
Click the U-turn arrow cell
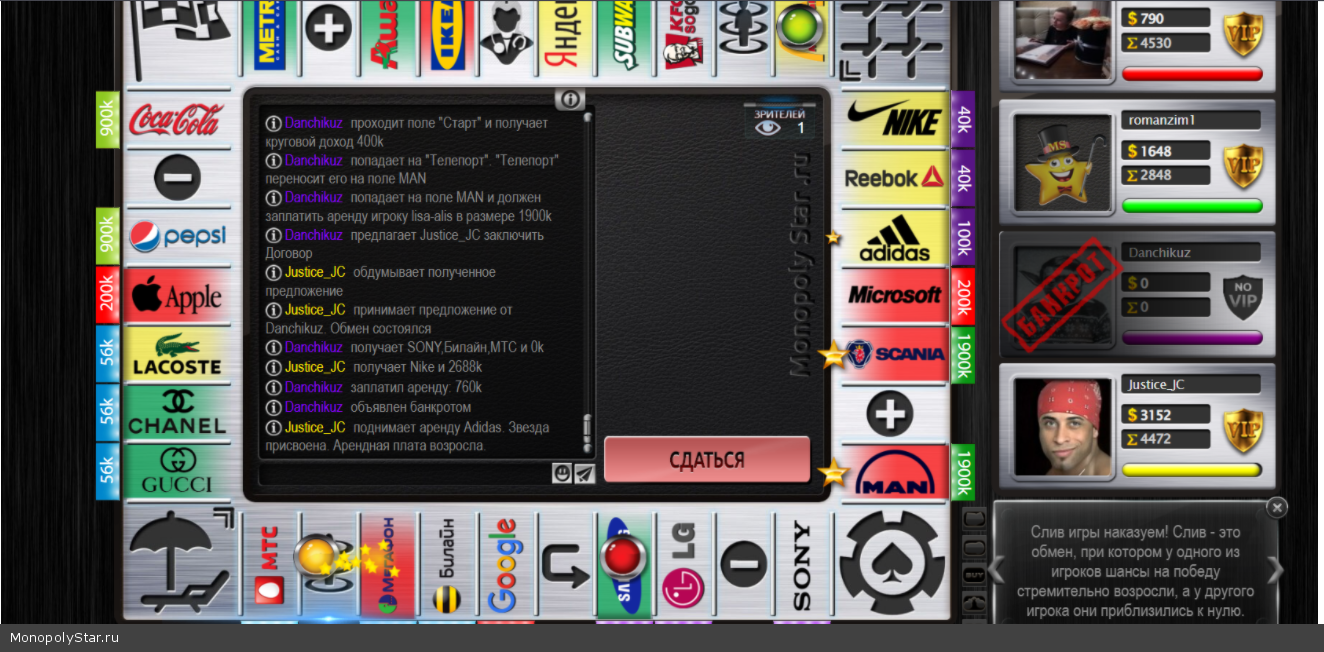pos(565,566)
